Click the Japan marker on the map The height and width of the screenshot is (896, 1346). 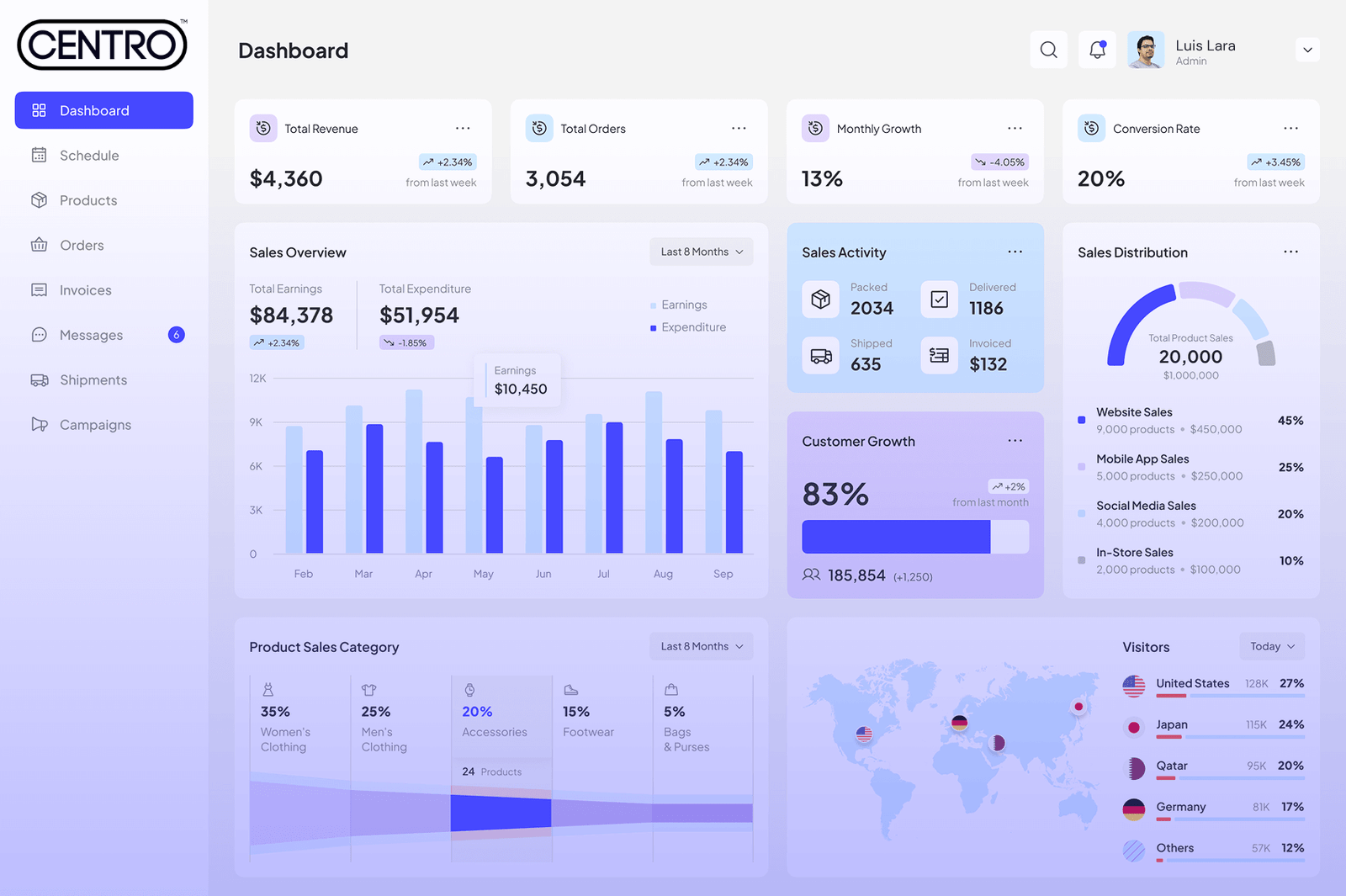tap(1078, 707)
